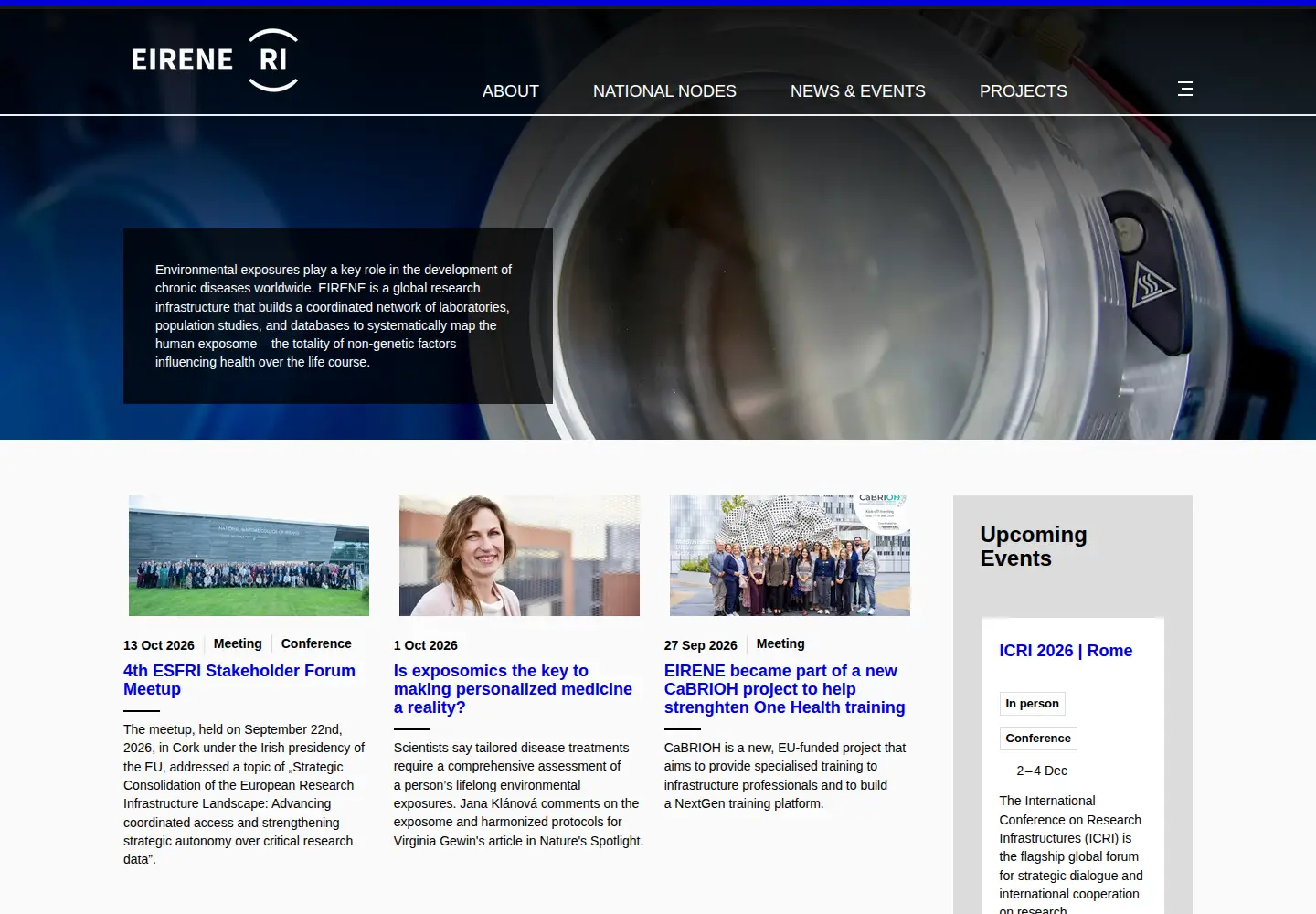1316x914 pixels.
Task: Open the CaBRIOH project article link
Action: tap(784, 689)
